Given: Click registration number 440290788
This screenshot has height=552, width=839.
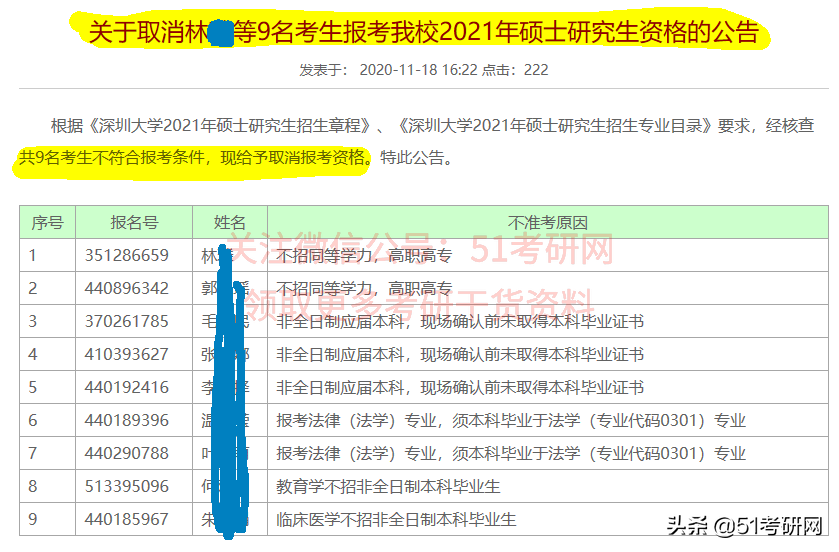Looking at the screenshot, I should tap(126, 454).
